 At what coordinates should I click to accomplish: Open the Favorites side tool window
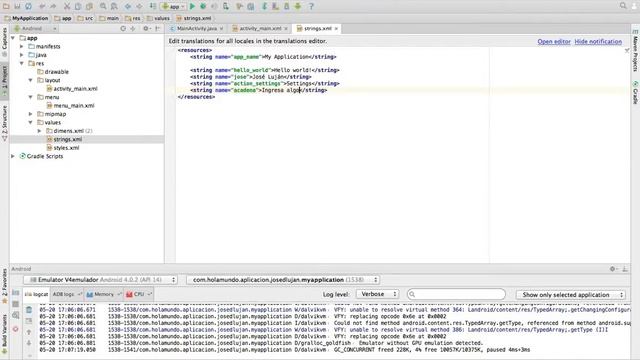4,286
